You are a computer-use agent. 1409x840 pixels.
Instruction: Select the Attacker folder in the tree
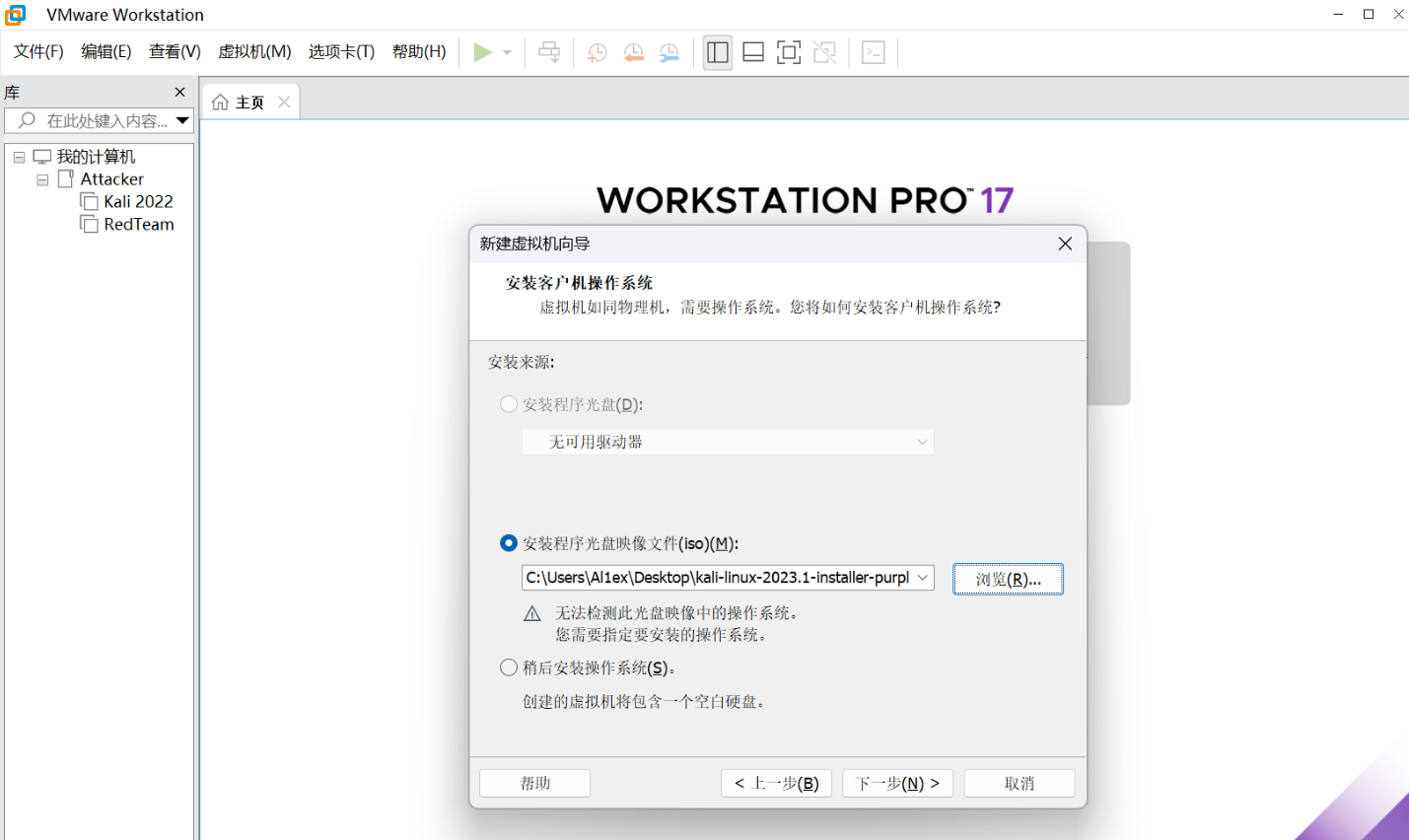(112, 179)
